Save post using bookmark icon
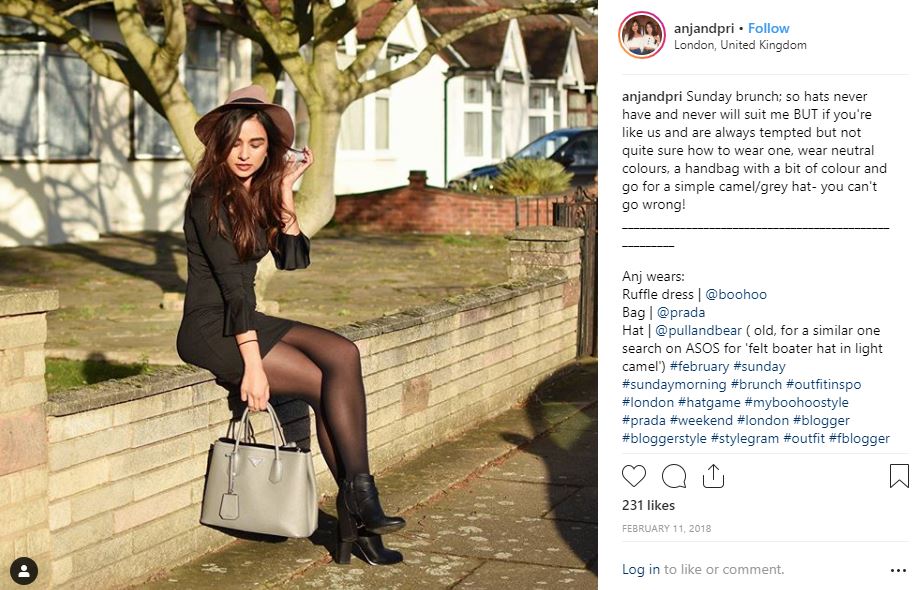914x590 pixels. click(899, 476)
